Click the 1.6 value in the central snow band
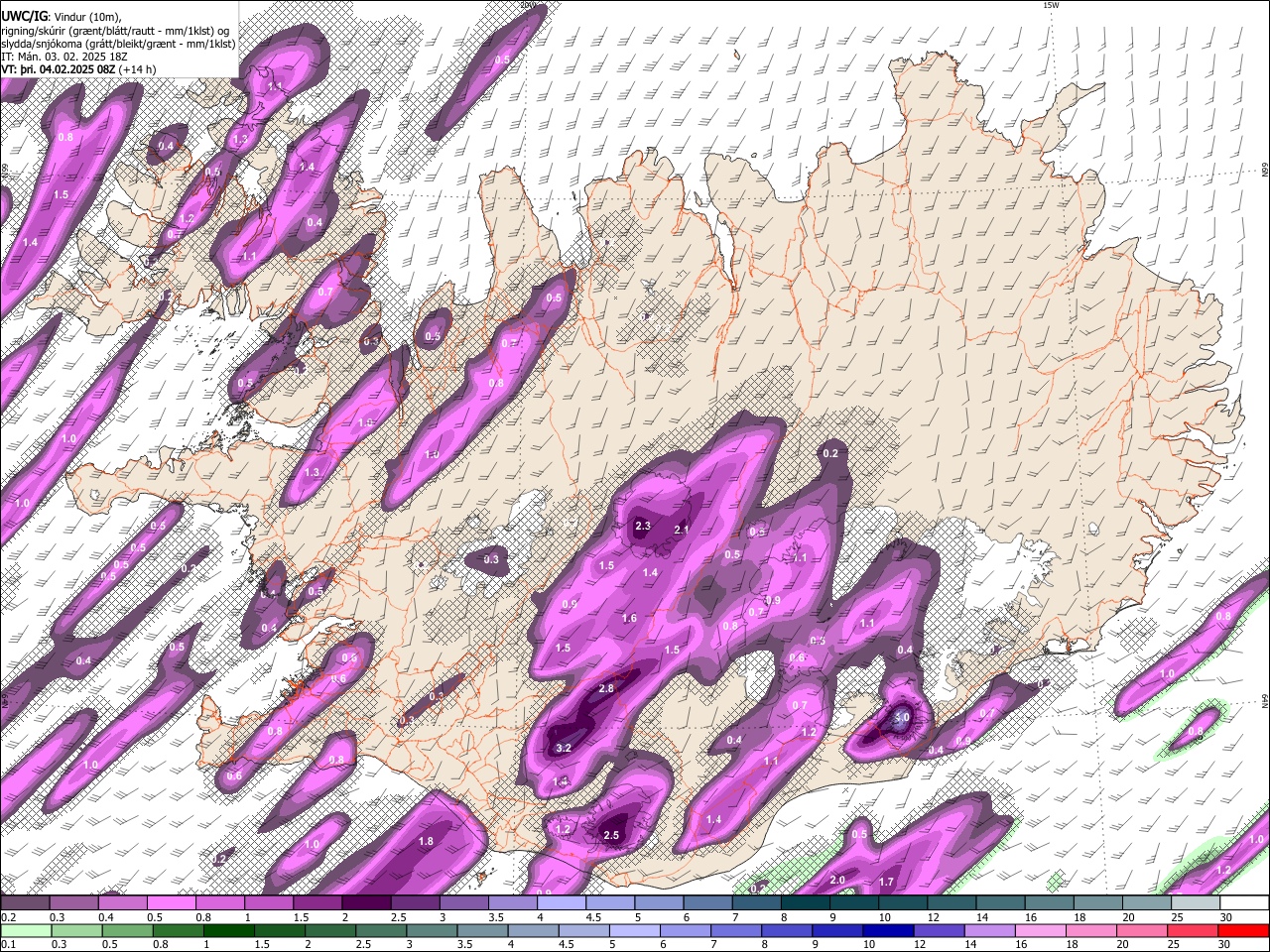The width and height of the screenshot is (1270, 952). tap(629, 619)
